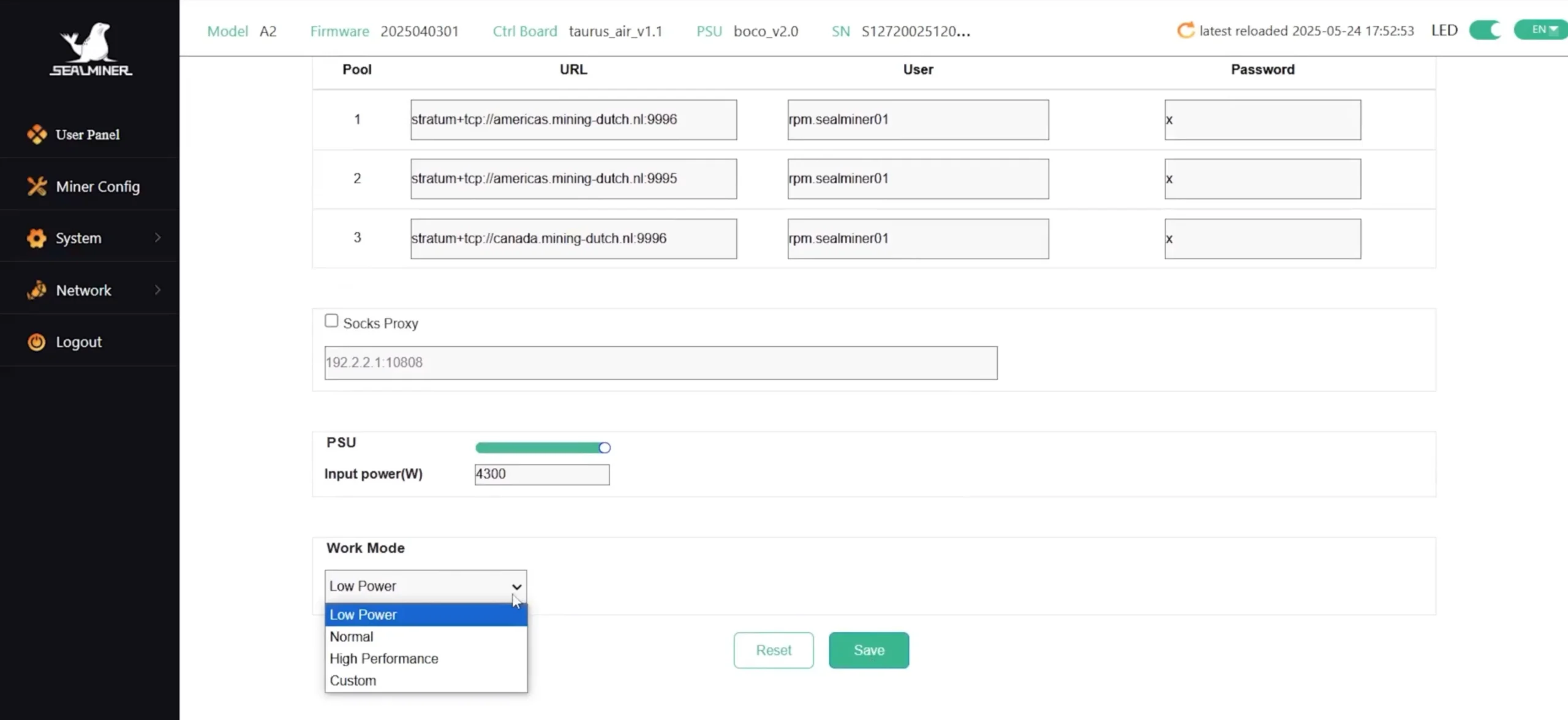Open the EN language dropdown
The image size is (1568, 720).
1539,29
